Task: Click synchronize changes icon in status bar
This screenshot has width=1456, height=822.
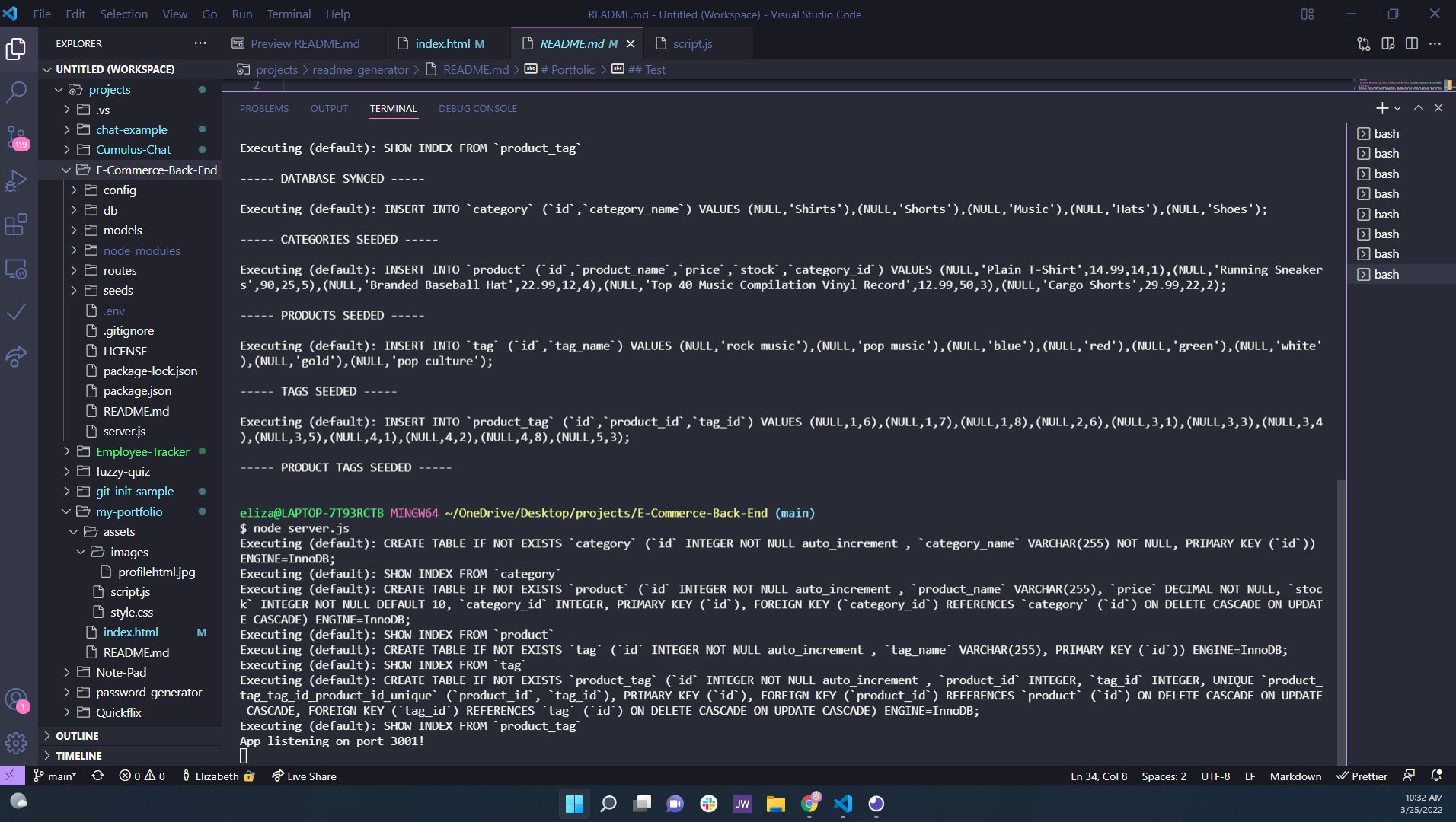Action: click(97, 776)
